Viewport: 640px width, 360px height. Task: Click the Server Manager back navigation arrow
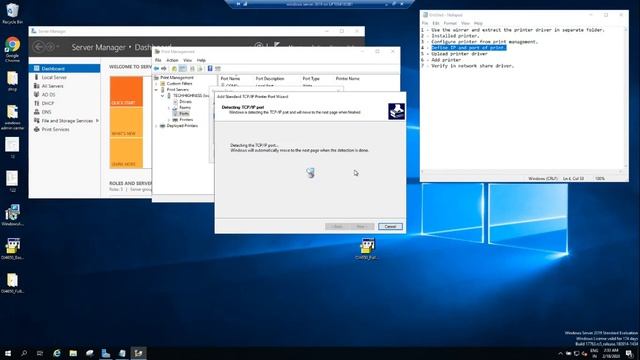39,47
